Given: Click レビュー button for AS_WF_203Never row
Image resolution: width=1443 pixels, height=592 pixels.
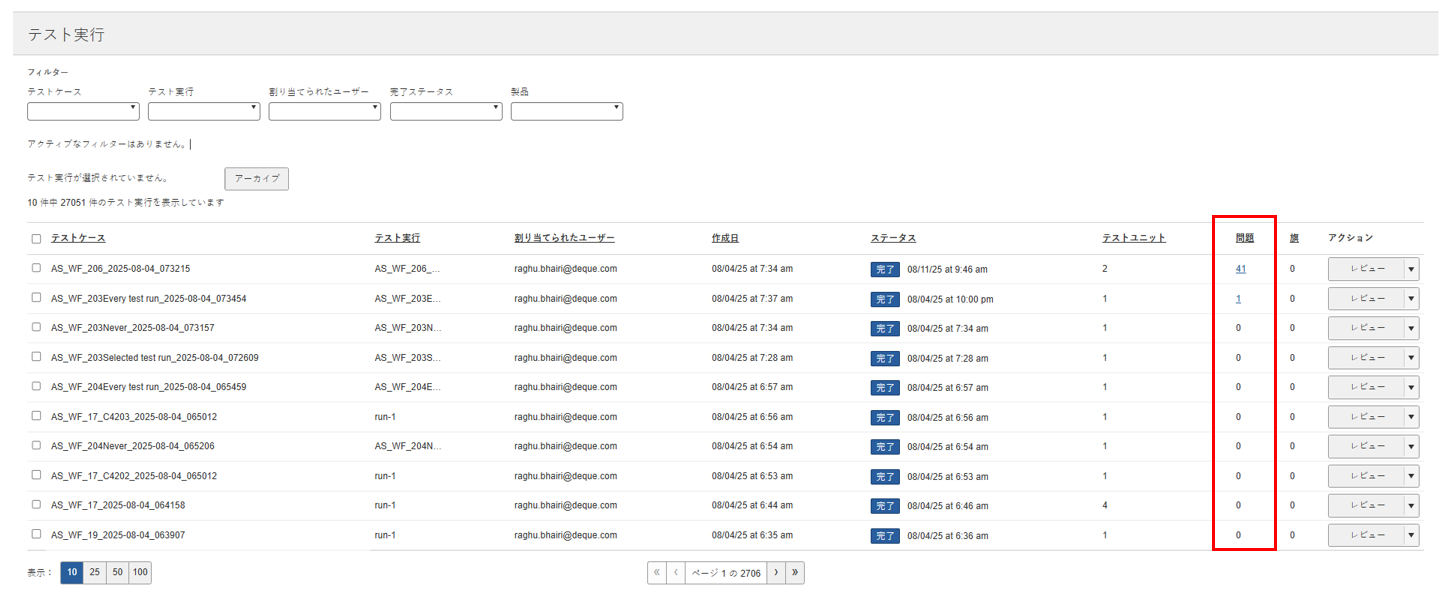Looking at the screenshot, I should [x=1366, y=328].
